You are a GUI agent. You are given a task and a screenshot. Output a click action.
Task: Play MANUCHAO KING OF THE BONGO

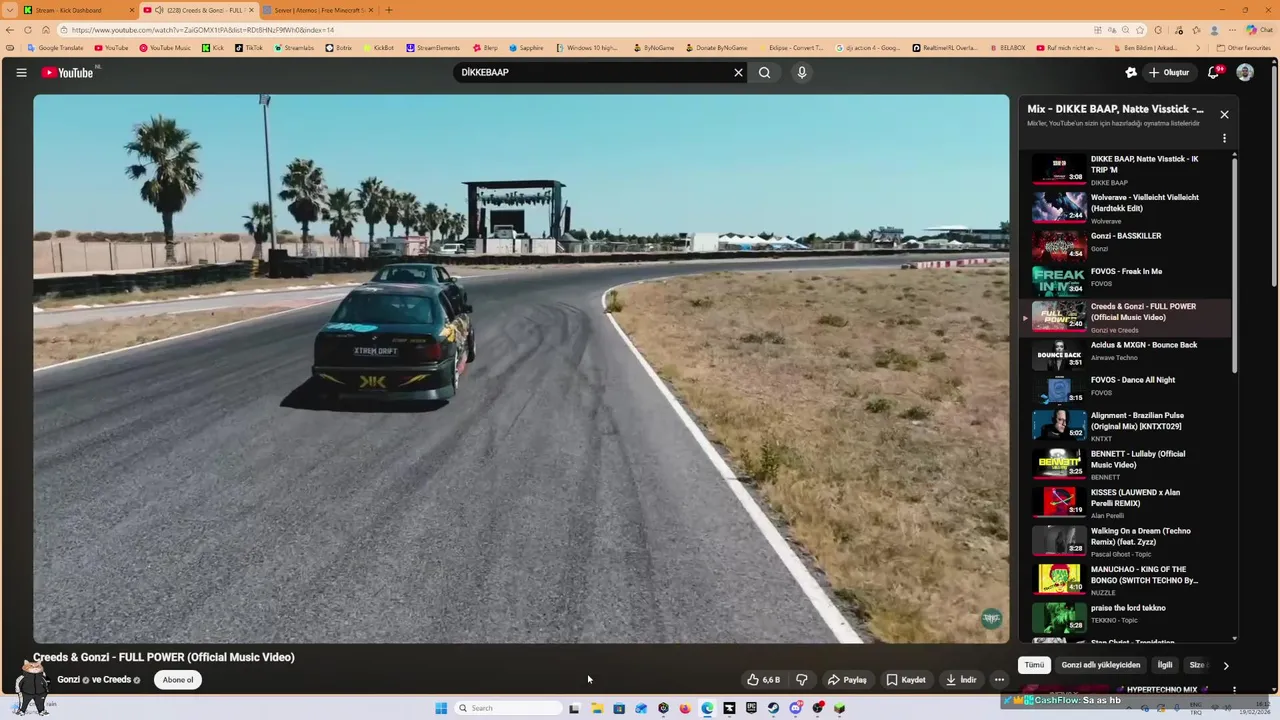pos(1127,580)
